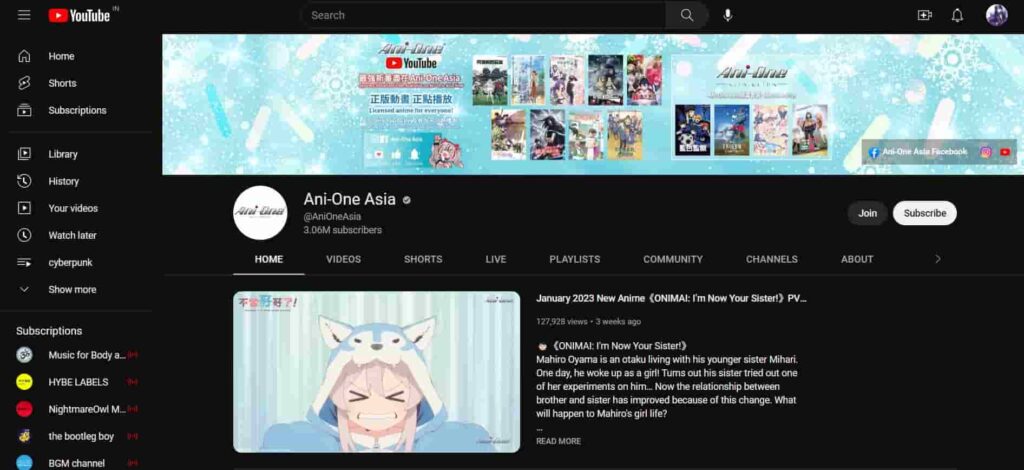Open BGM channel avatar

click(24, 463)
